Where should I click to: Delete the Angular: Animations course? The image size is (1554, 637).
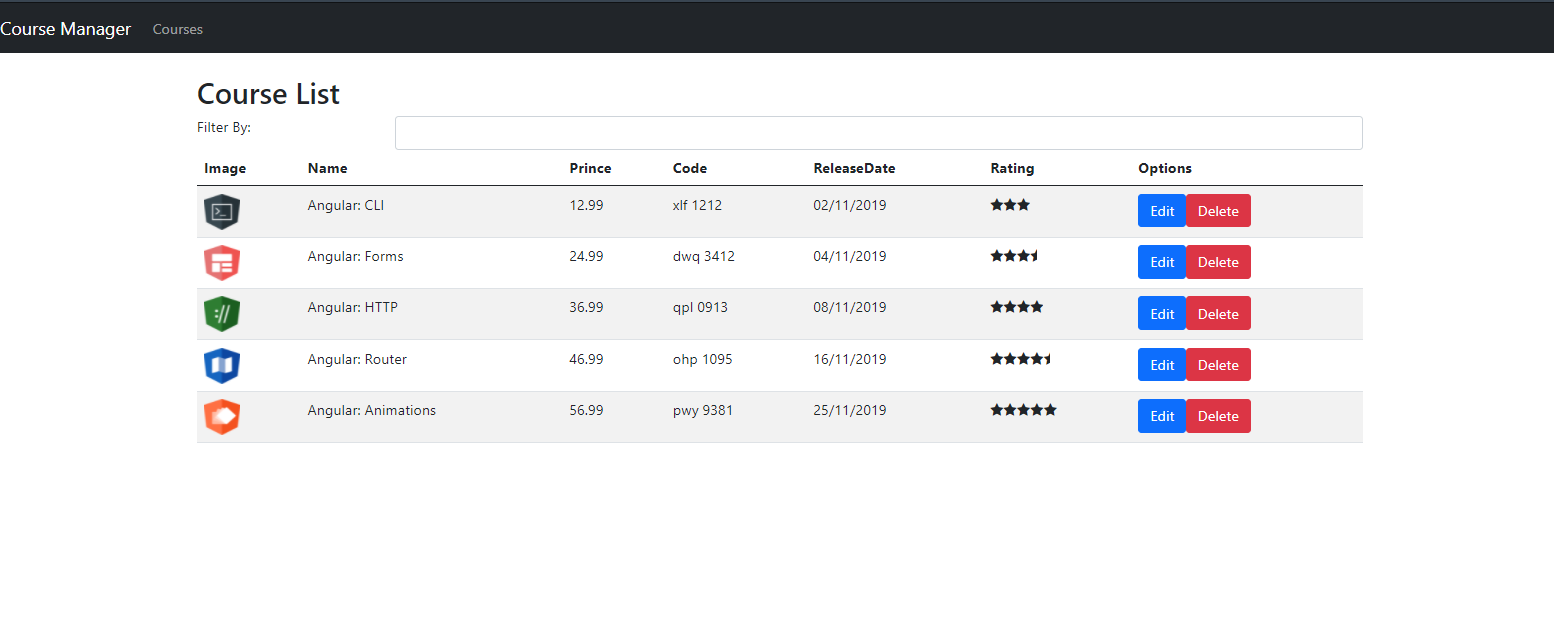(1218, 416)
